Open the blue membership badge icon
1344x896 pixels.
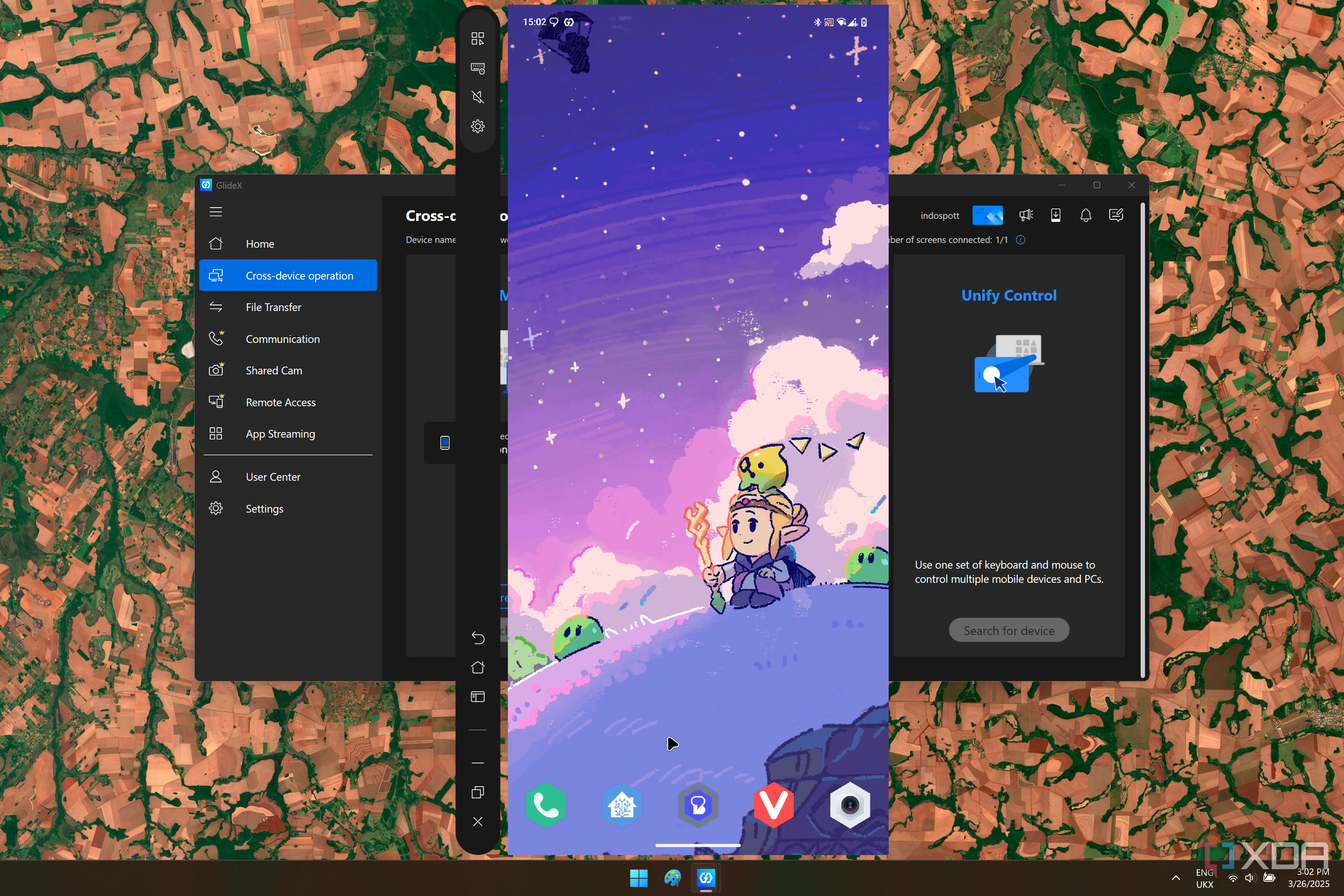click(x=987, y=215)
